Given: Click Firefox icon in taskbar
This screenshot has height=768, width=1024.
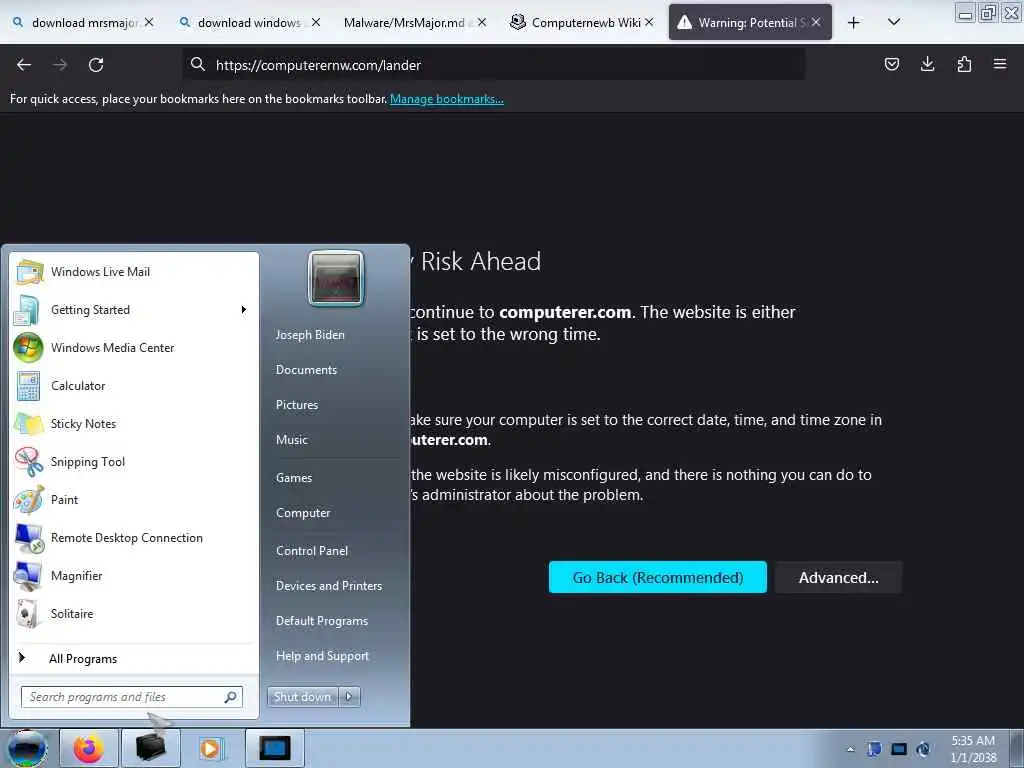Looking at the screenshot, I should point(89,748).
